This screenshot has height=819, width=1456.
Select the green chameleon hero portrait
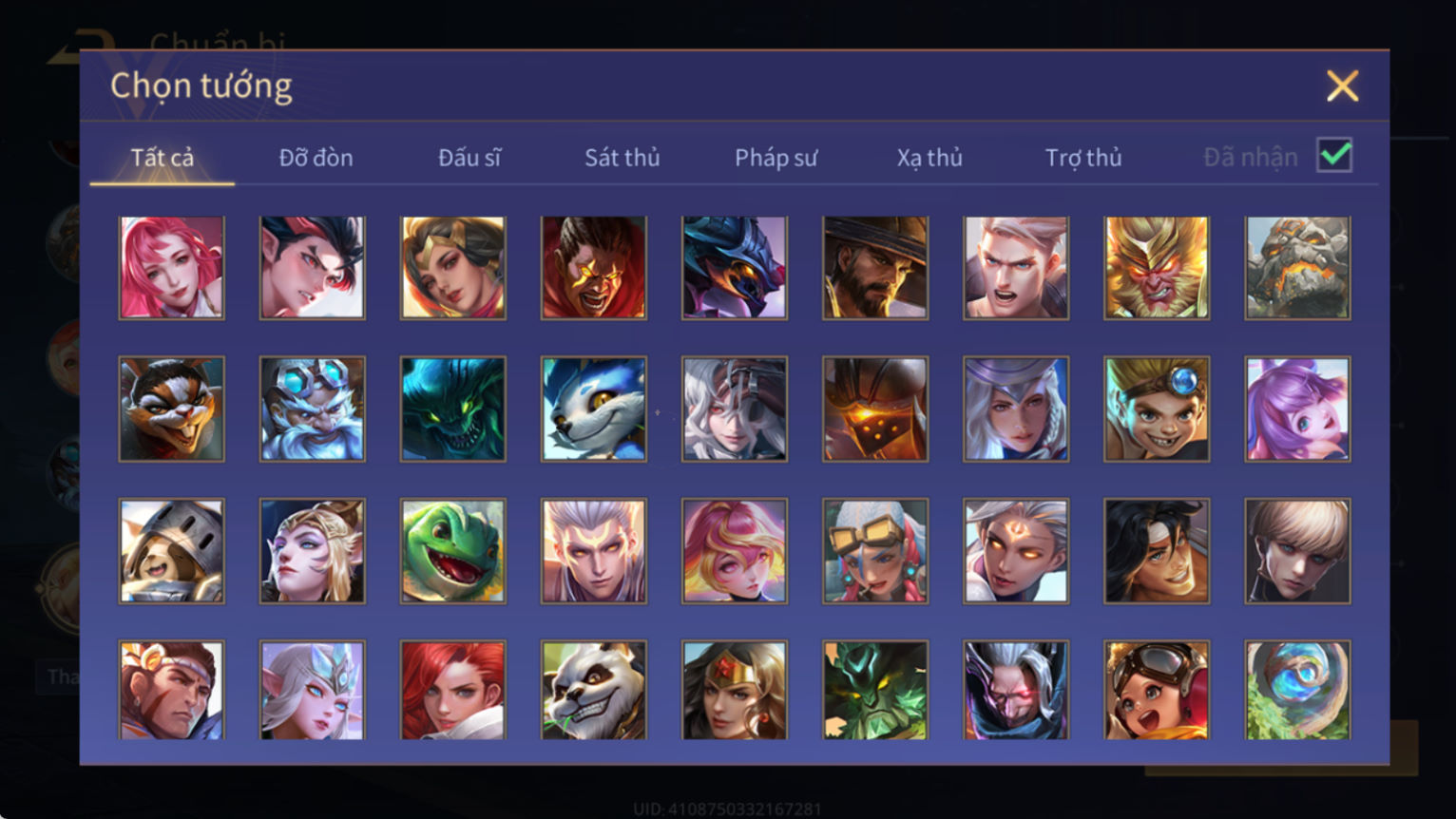pos(453,551)
